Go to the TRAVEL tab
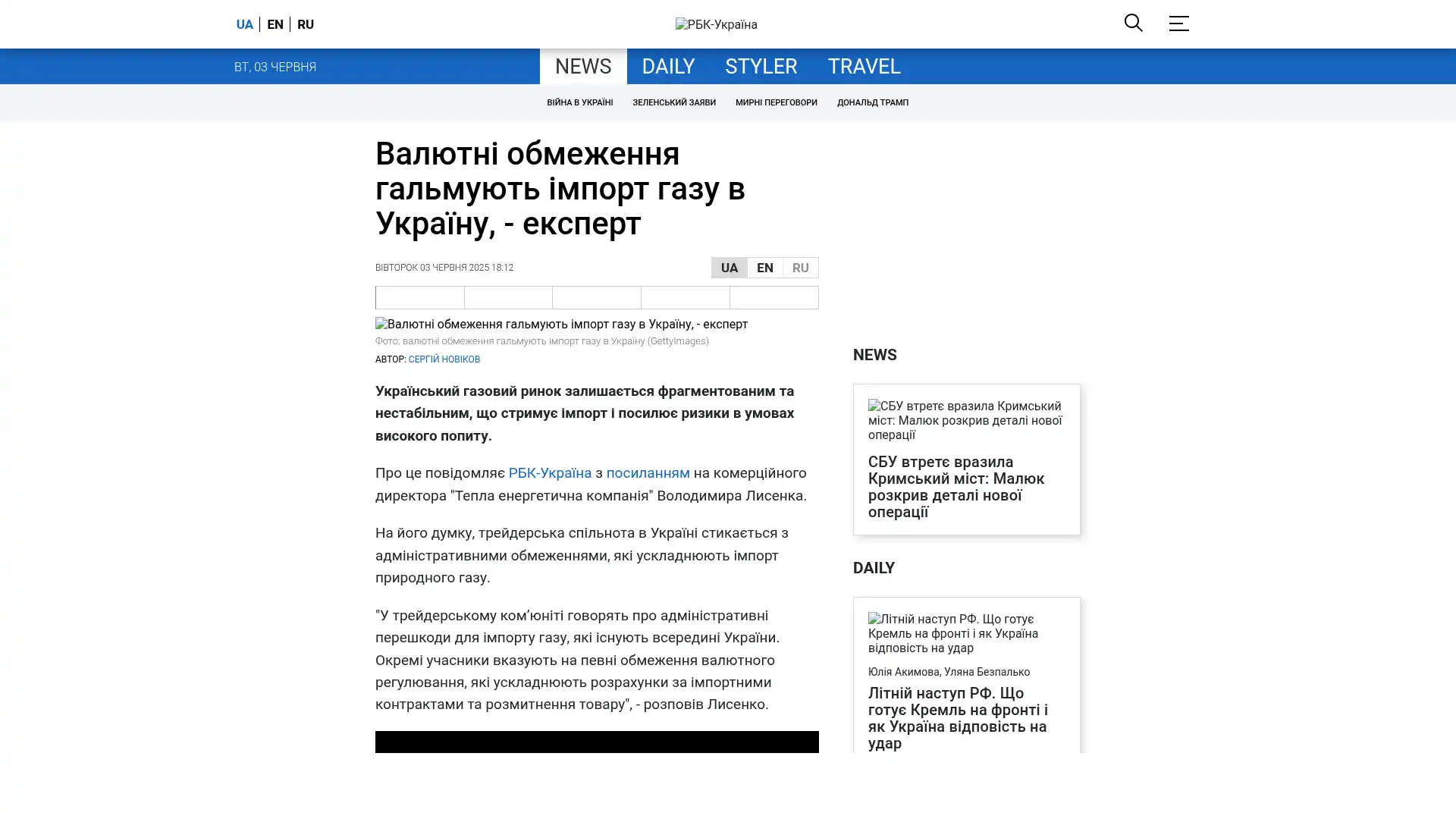 click(863, 66)
